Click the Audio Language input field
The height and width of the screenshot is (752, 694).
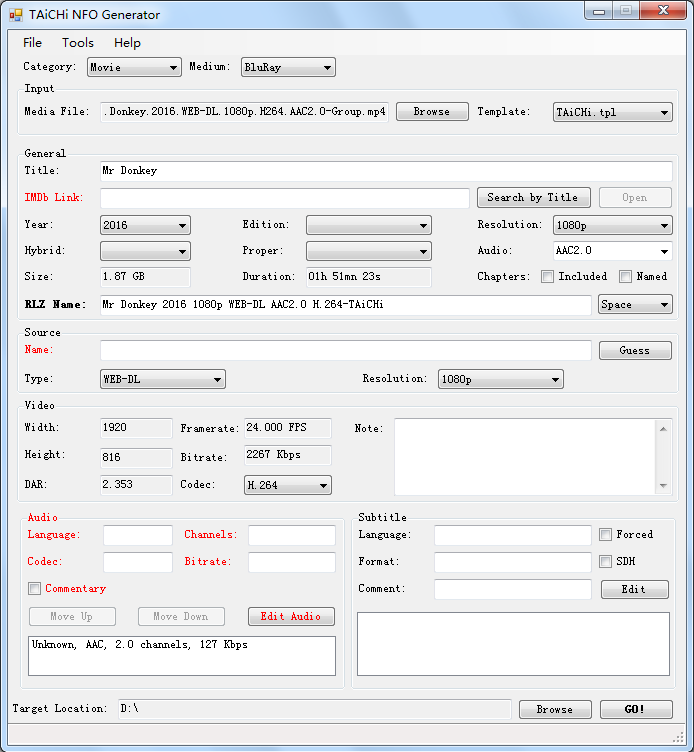tap(138, 535)
